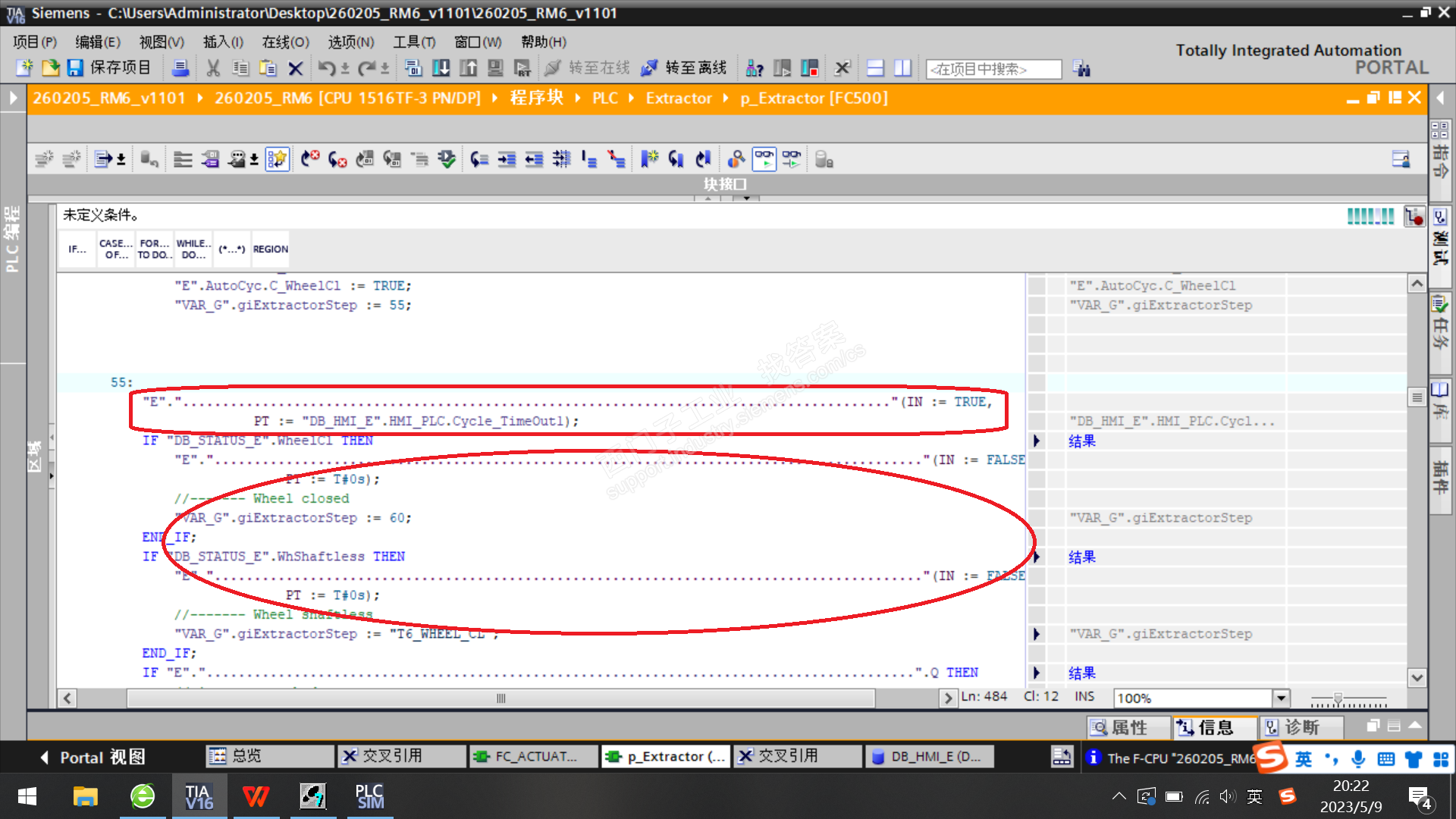Toggle the block interface pane arrow
Screen dimensions: 1456x819
(x=746, y=198)
